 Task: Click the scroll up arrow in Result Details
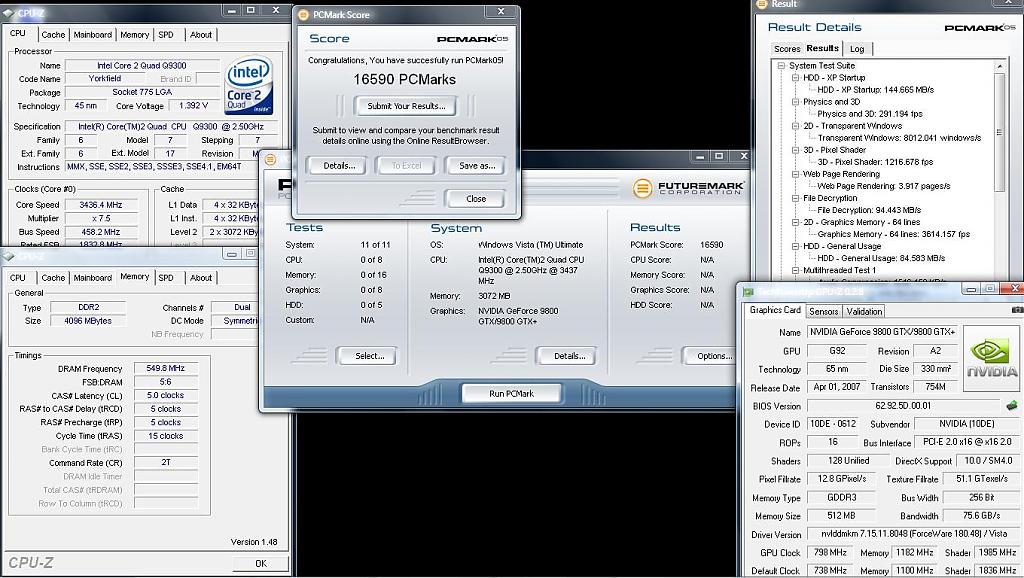999,66
